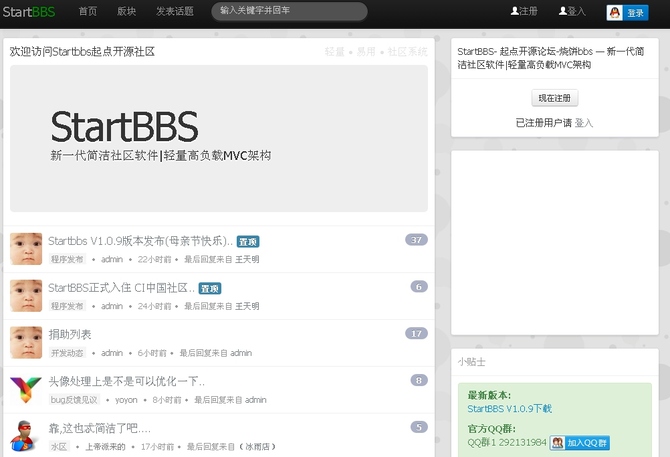The height and width of the screenshot is (457, 670).
Task: Click author 上帝派来的
Action: [106, 447]
